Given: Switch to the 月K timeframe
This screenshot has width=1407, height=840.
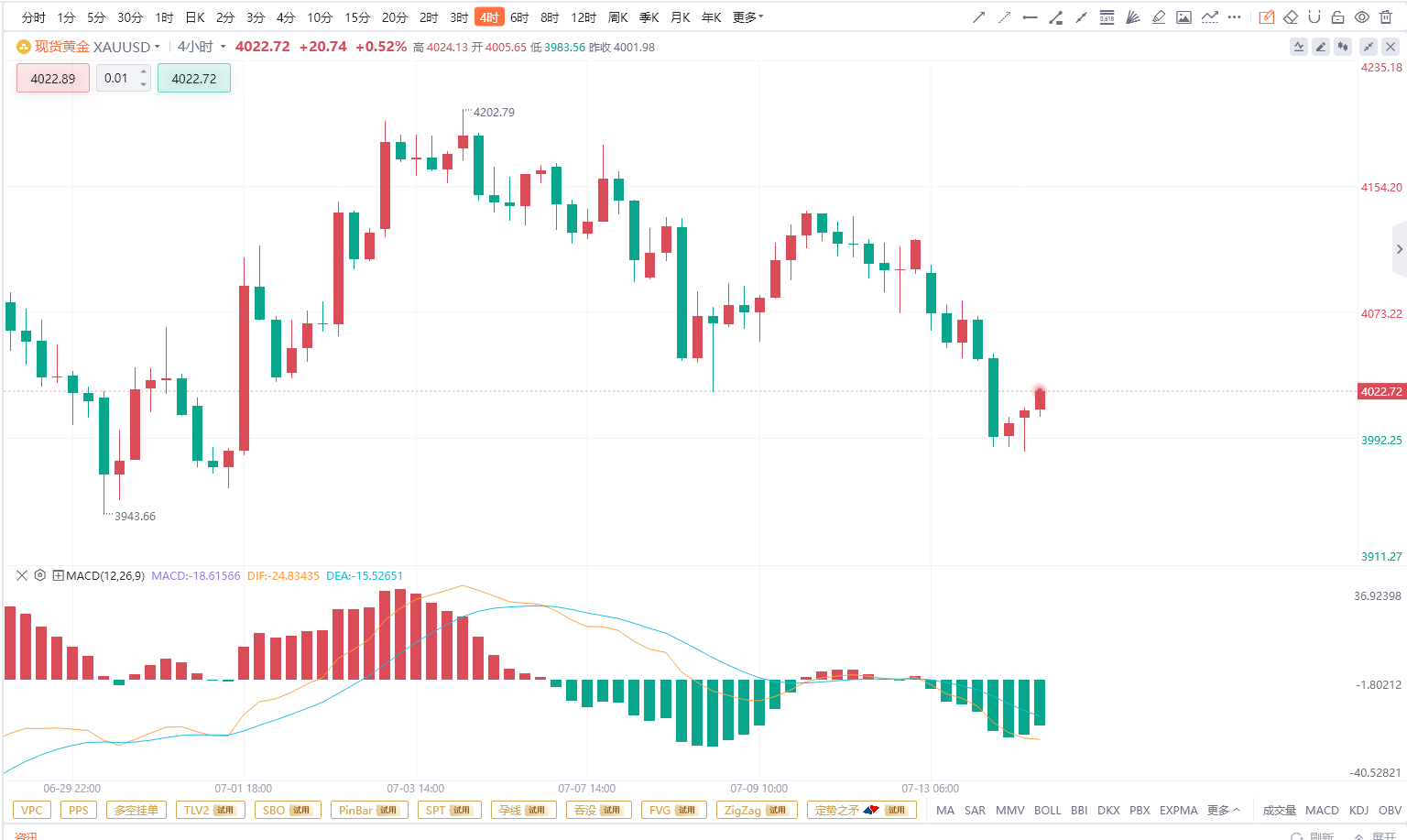Looking at the screenshot, I should [681, 17].
